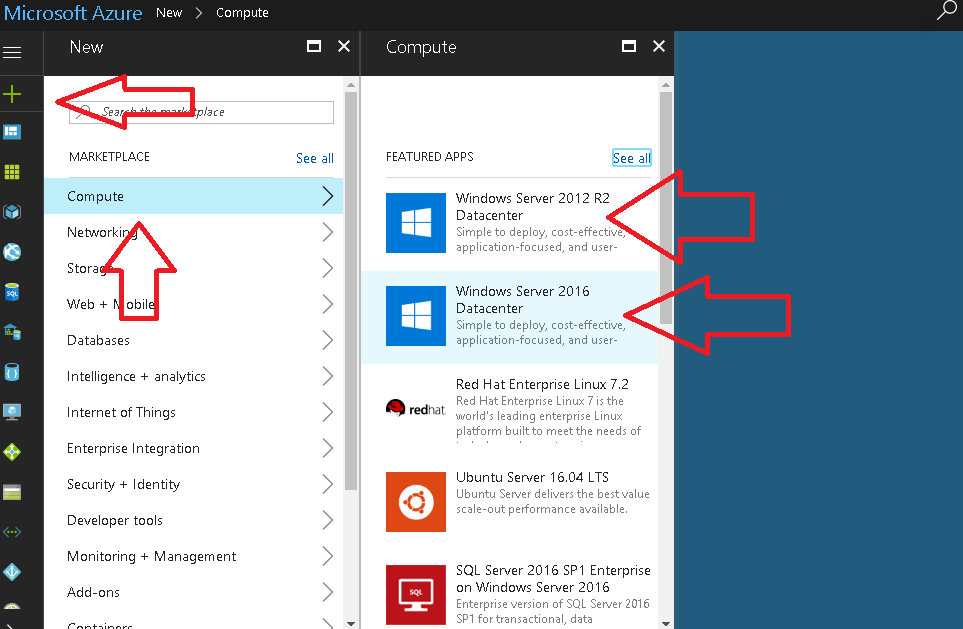Viewport: 963px width, 629px height.
Task: Open the Load balancers green diamond icon
Action: pyautogui.click(x=12, y=452)
